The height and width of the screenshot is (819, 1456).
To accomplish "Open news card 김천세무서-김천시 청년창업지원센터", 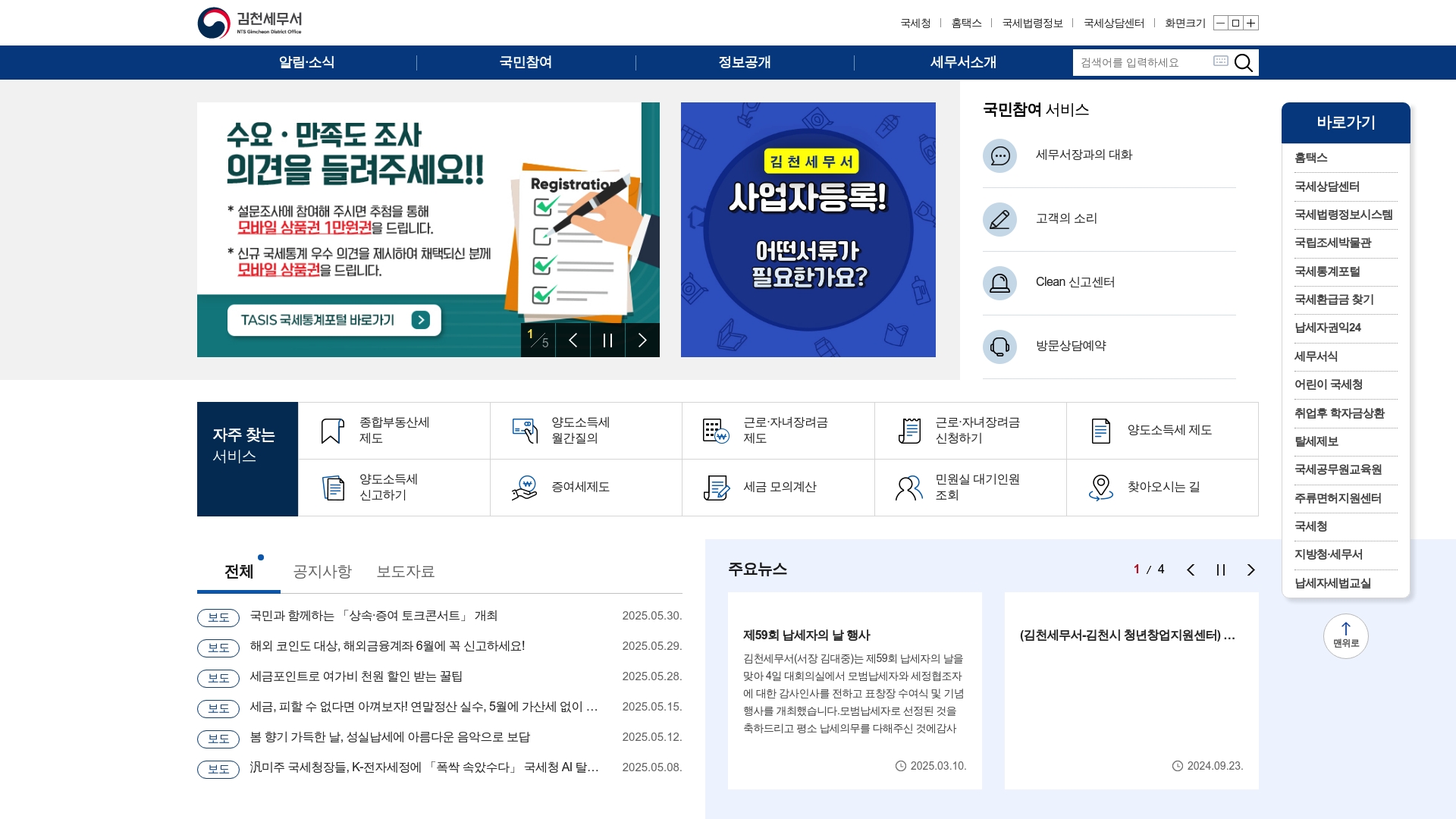I will pyautogui.click(x=1131, y=691).
